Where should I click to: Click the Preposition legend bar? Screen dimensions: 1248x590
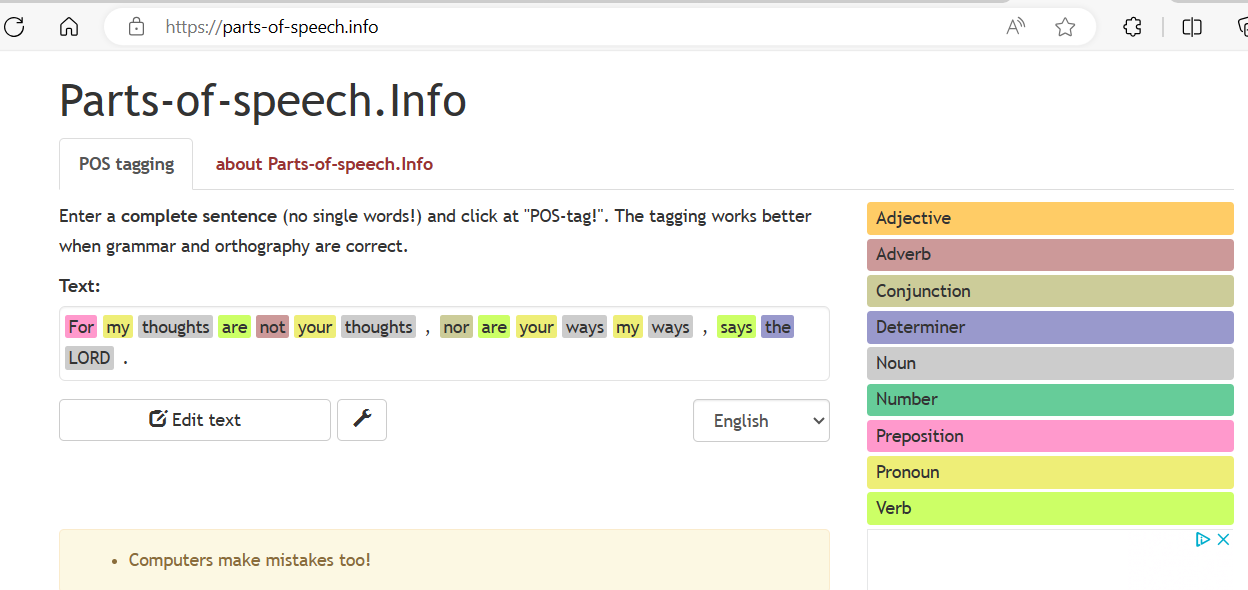tap(1050, 436)
